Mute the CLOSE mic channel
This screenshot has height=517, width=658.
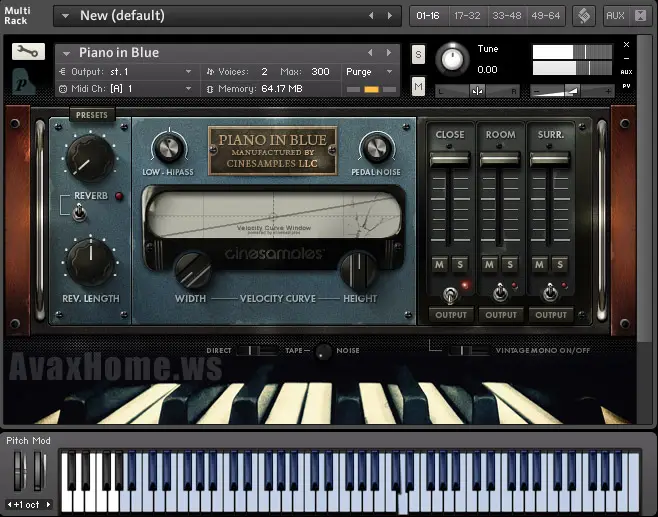coord(439,264)
